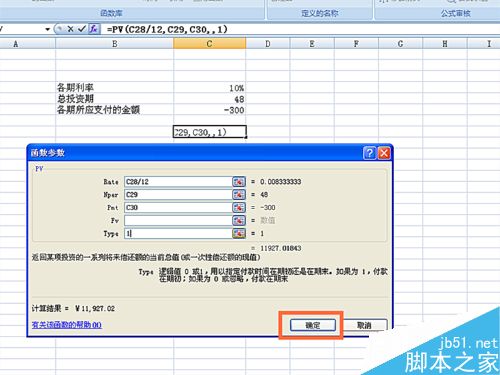
Task: Select column B header
Action: coord(114,44)
